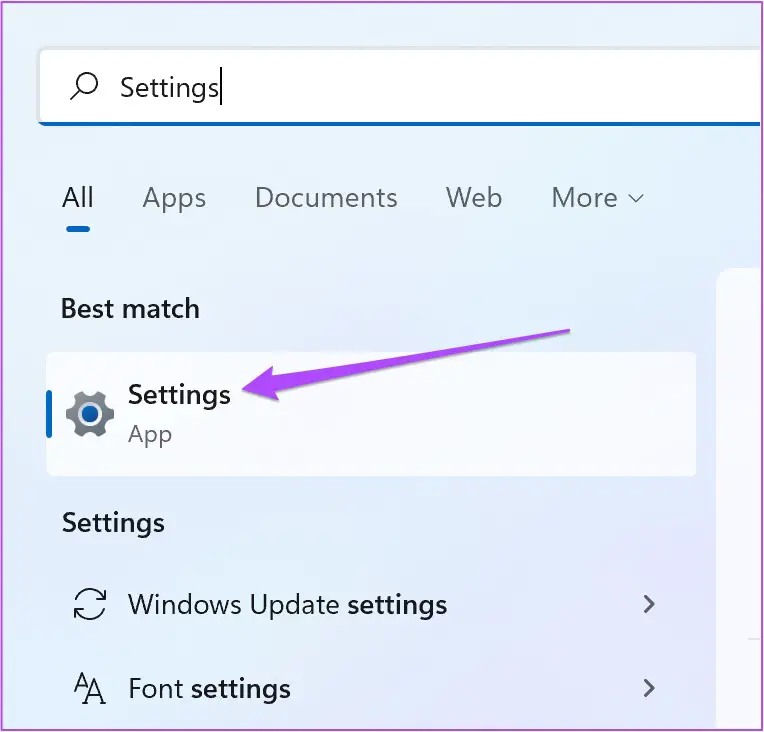Click the blue selection bar beside Settings
The image size is (764, 732).
pos(49,414)
